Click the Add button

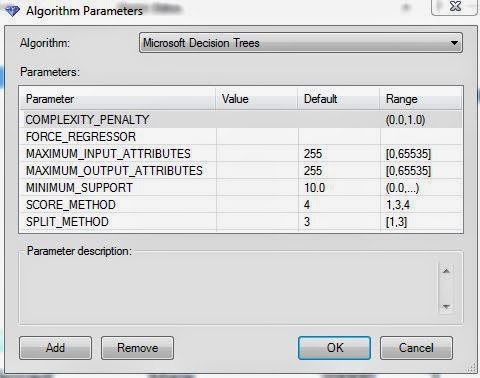[55, 348]
